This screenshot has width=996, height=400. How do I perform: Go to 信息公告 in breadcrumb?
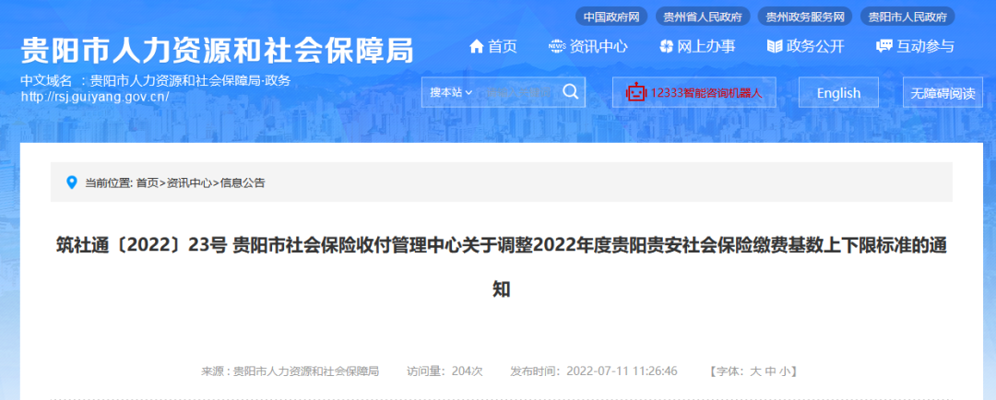coord(243,183)
